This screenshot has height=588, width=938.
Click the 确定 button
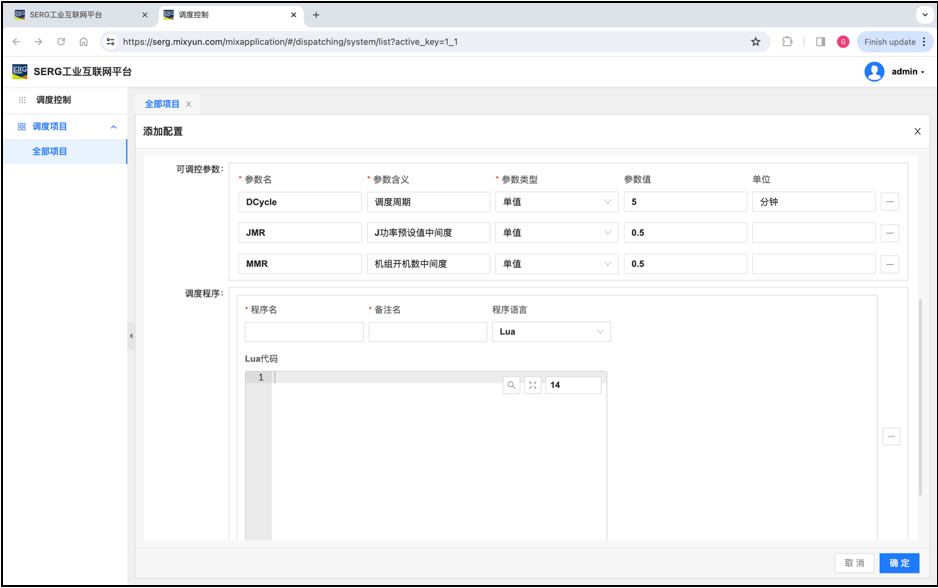(899, 563)
